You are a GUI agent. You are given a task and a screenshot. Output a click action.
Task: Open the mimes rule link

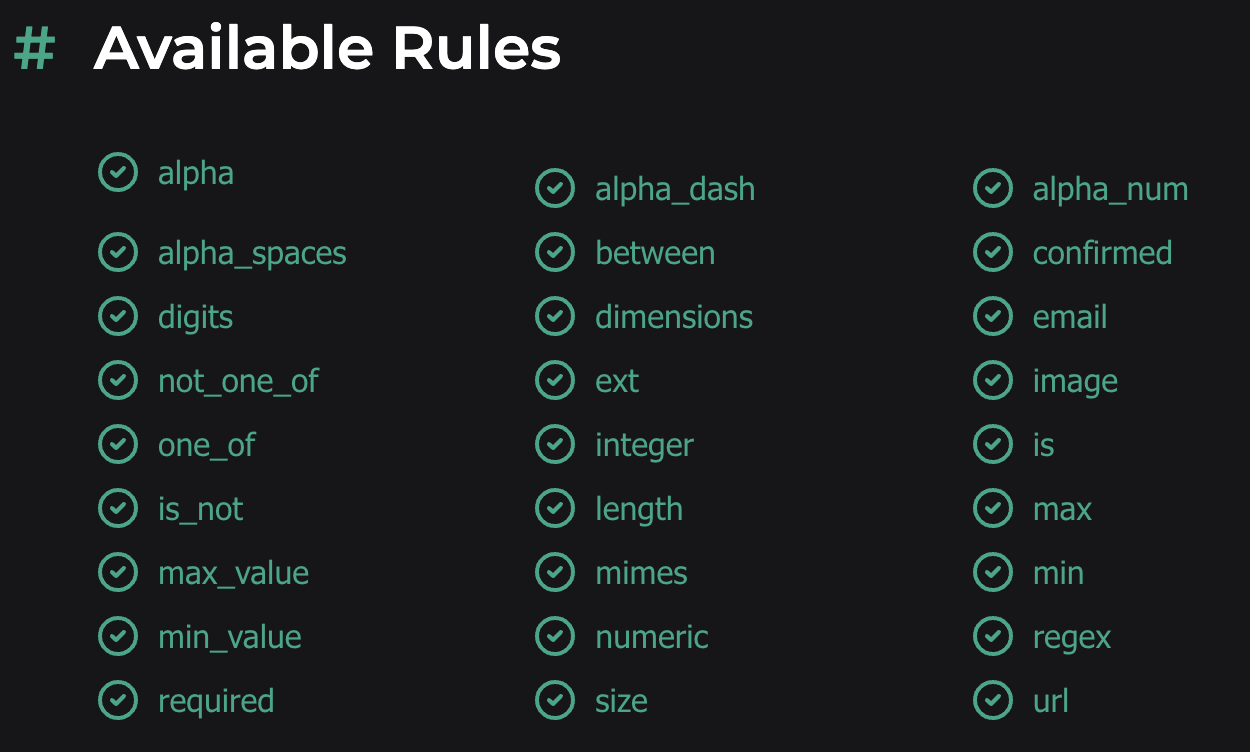[641, 573]
